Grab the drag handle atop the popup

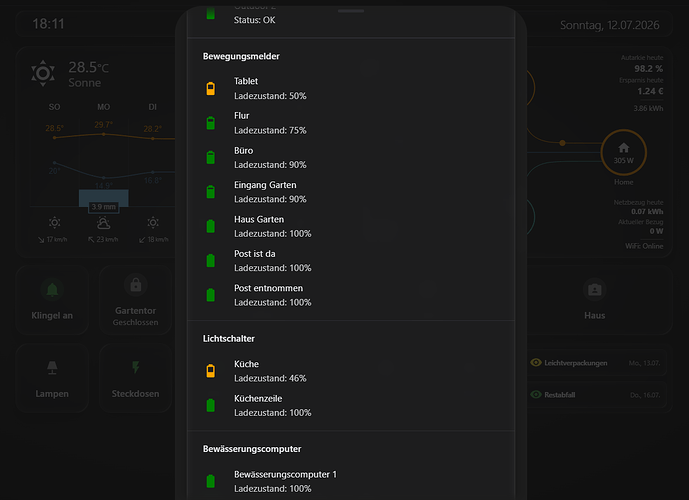[351, 11]
